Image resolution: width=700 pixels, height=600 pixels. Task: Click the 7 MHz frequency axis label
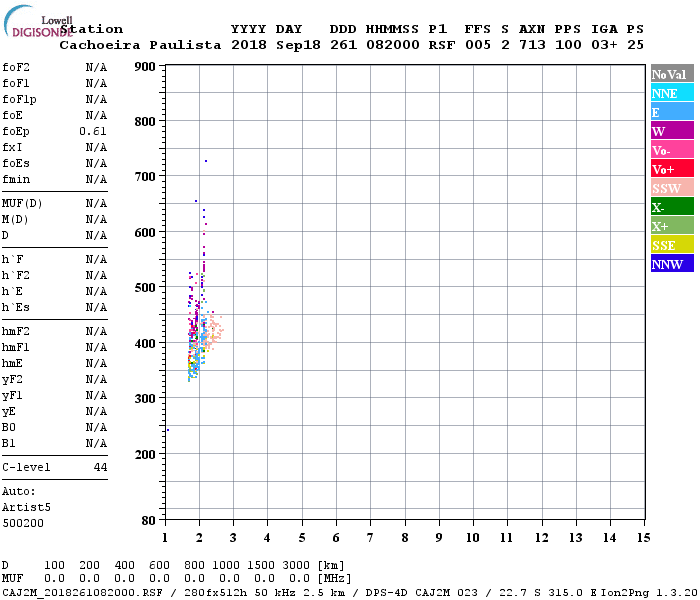click(x=370, y=538)
